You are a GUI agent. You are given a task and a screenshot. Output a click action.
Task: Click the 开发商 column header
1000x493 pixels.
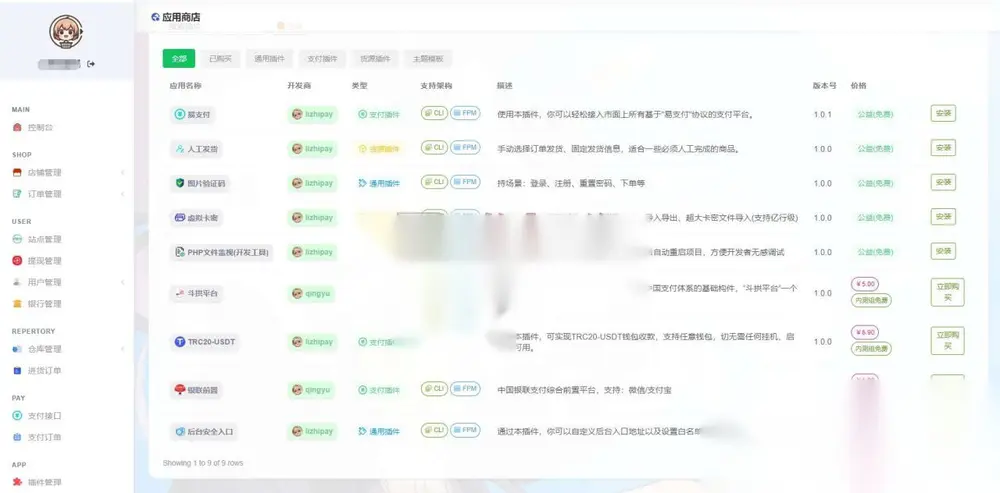pos(299,86)
